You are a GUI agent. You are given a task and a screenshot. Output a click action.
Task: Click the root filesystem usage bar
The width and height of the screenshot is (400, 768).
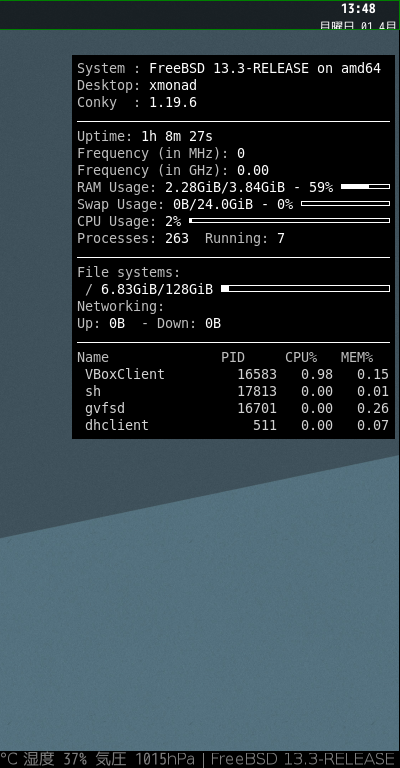point(306,288)
